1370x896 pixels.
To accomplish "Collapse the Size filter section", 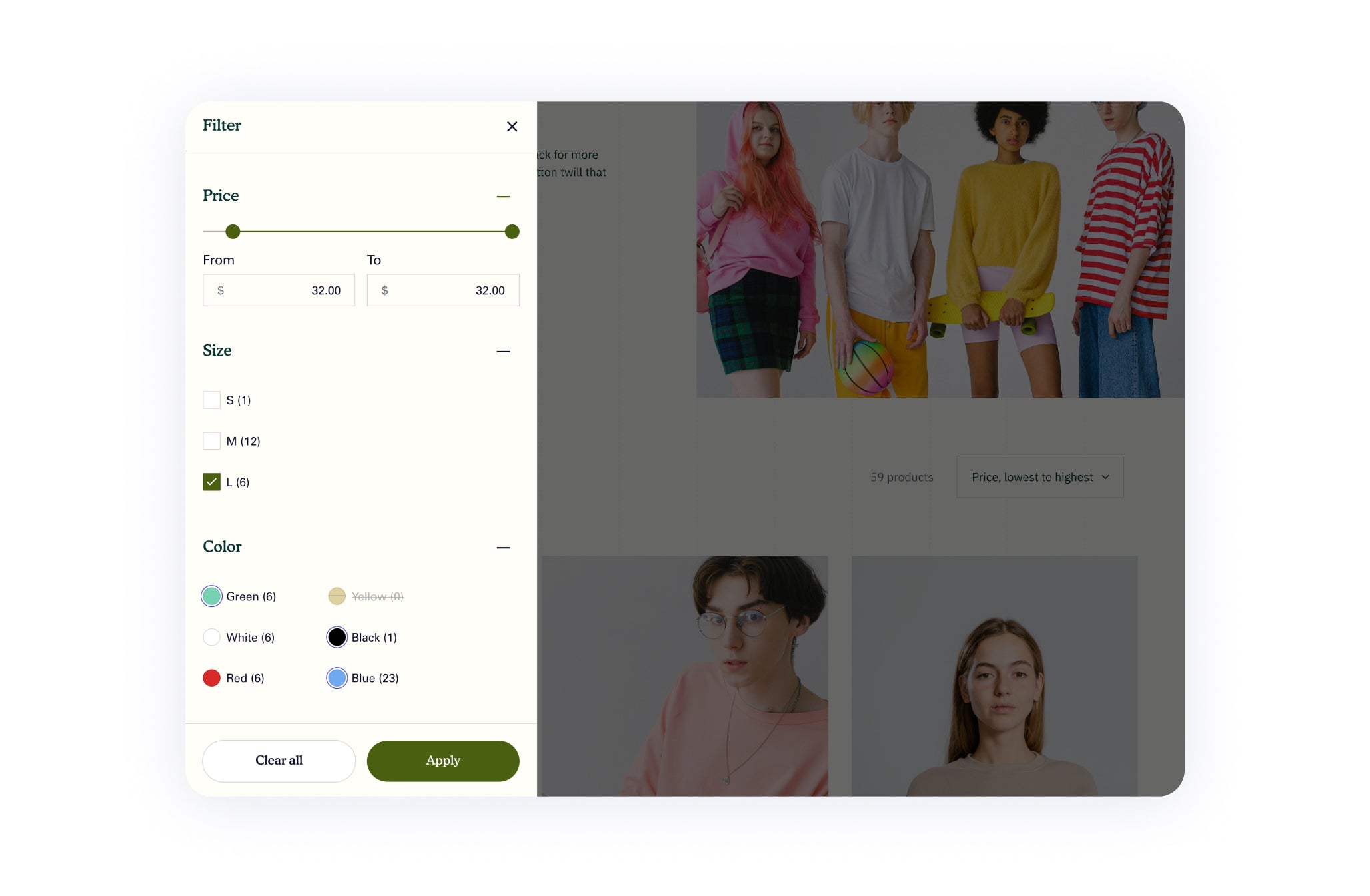I will pos(503,352).
